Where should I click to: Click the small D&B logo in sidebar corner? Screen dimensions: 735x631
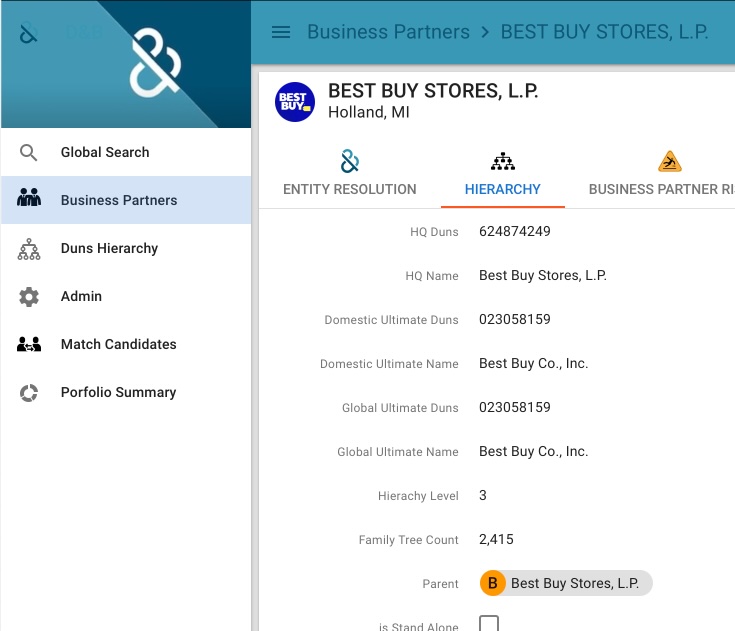click(28, 33)
